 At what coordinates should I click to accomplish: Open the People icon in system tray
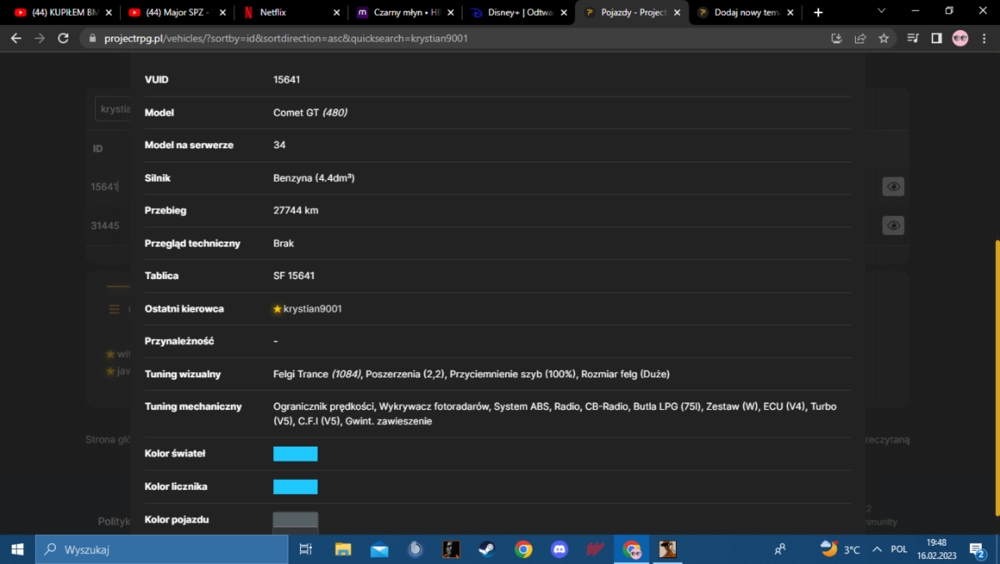[x=779, y=549]
